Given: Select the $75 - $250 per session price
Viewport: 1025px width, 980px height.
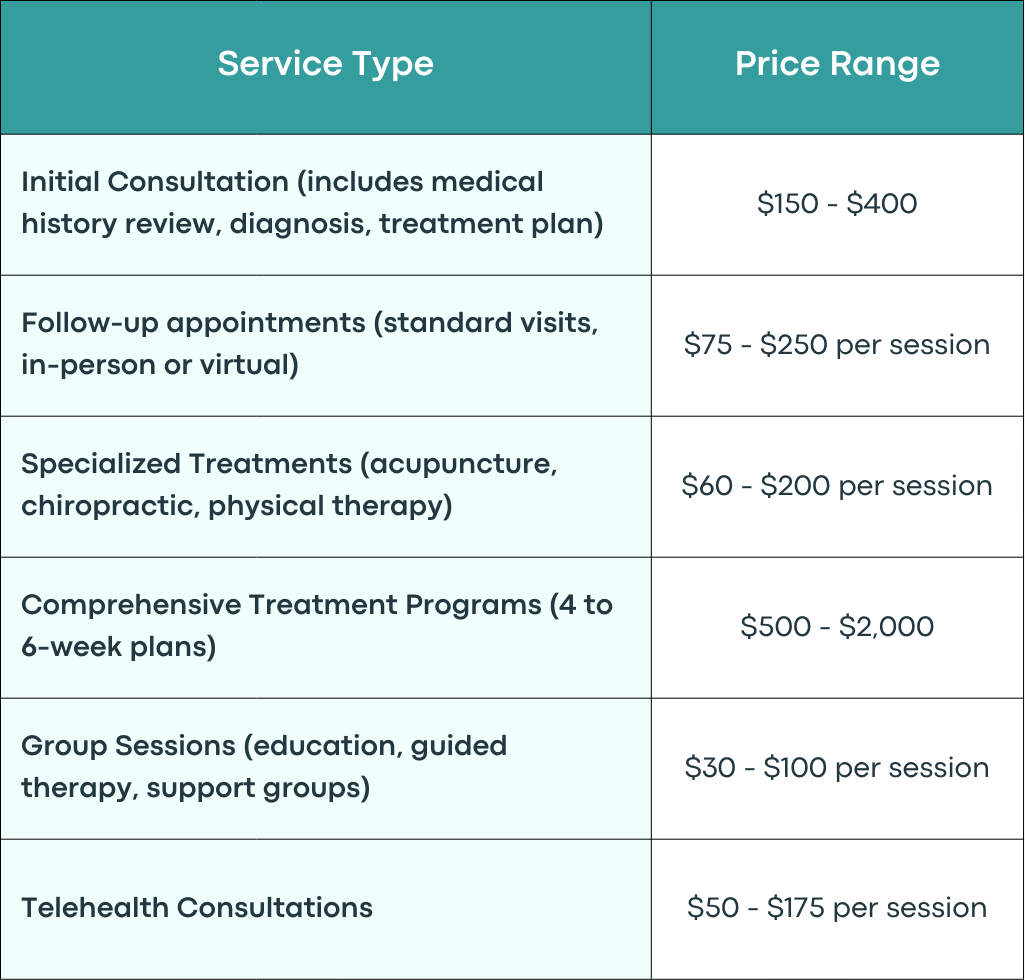Looking at the screenshot, I should click(x=837, y=345).
